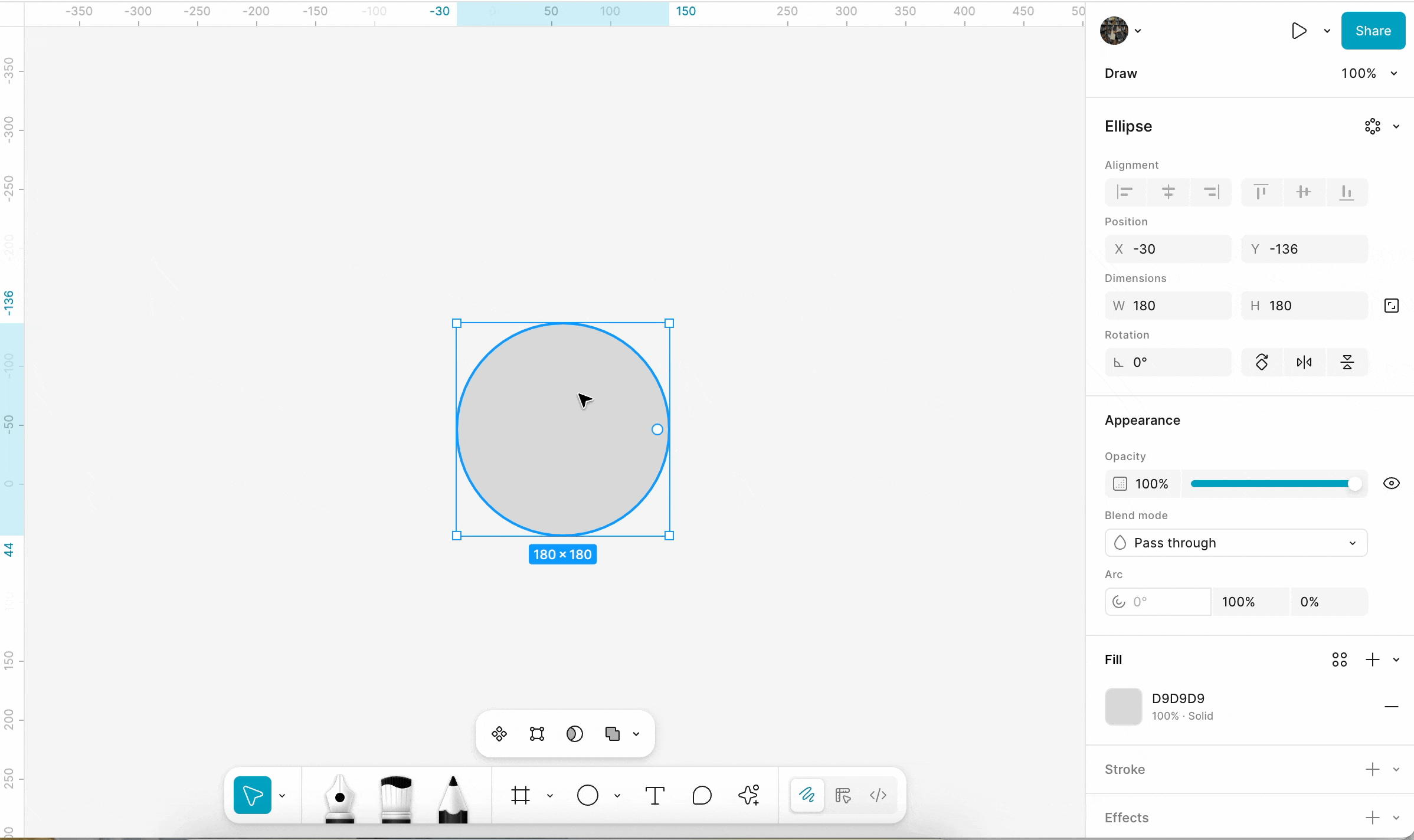Click the Height dimension field
This screenshot has height=840, width=1414.
pyautogui.click(x=1304, y=306)
